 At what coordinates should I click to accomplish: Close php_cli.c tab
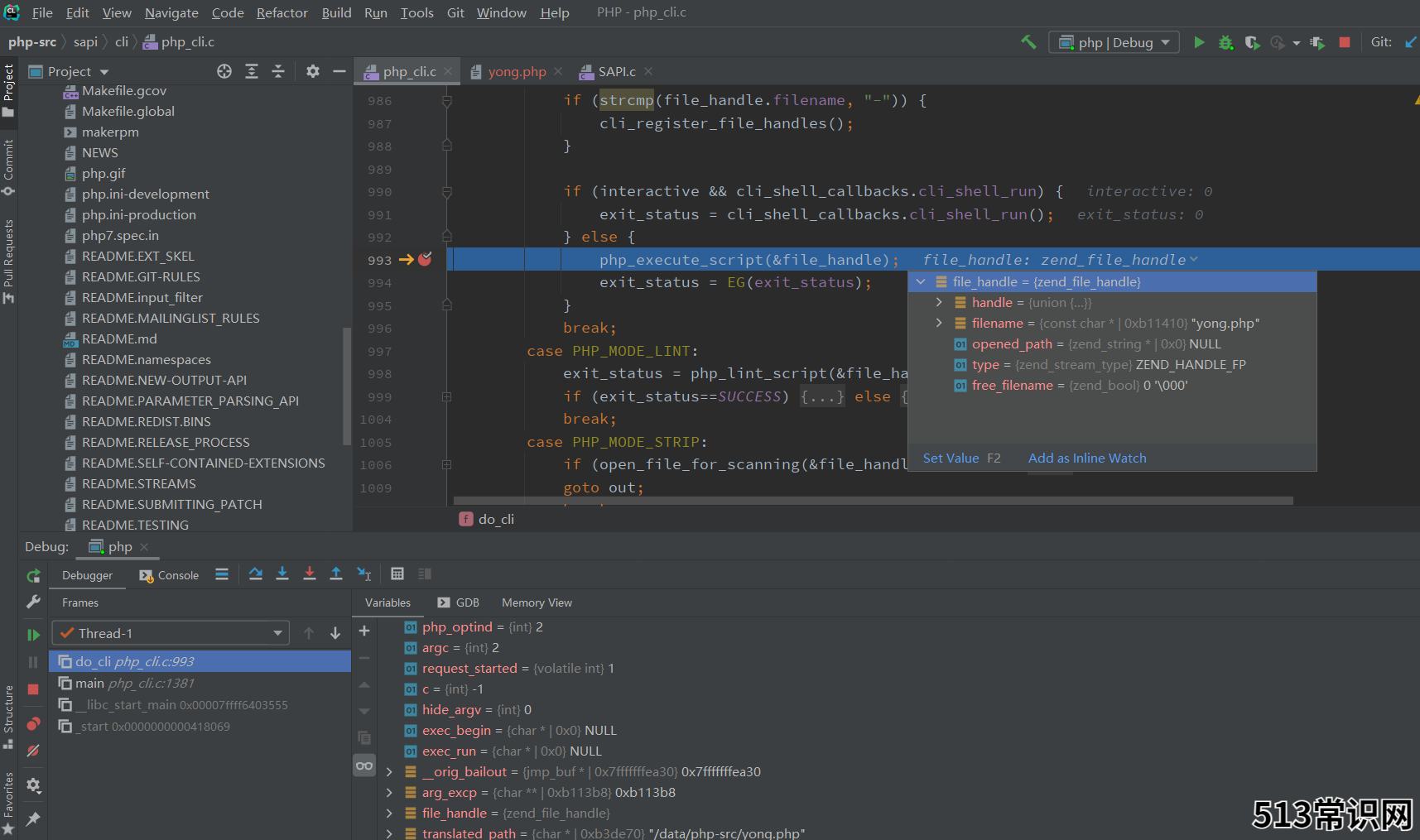coord(448,71)
